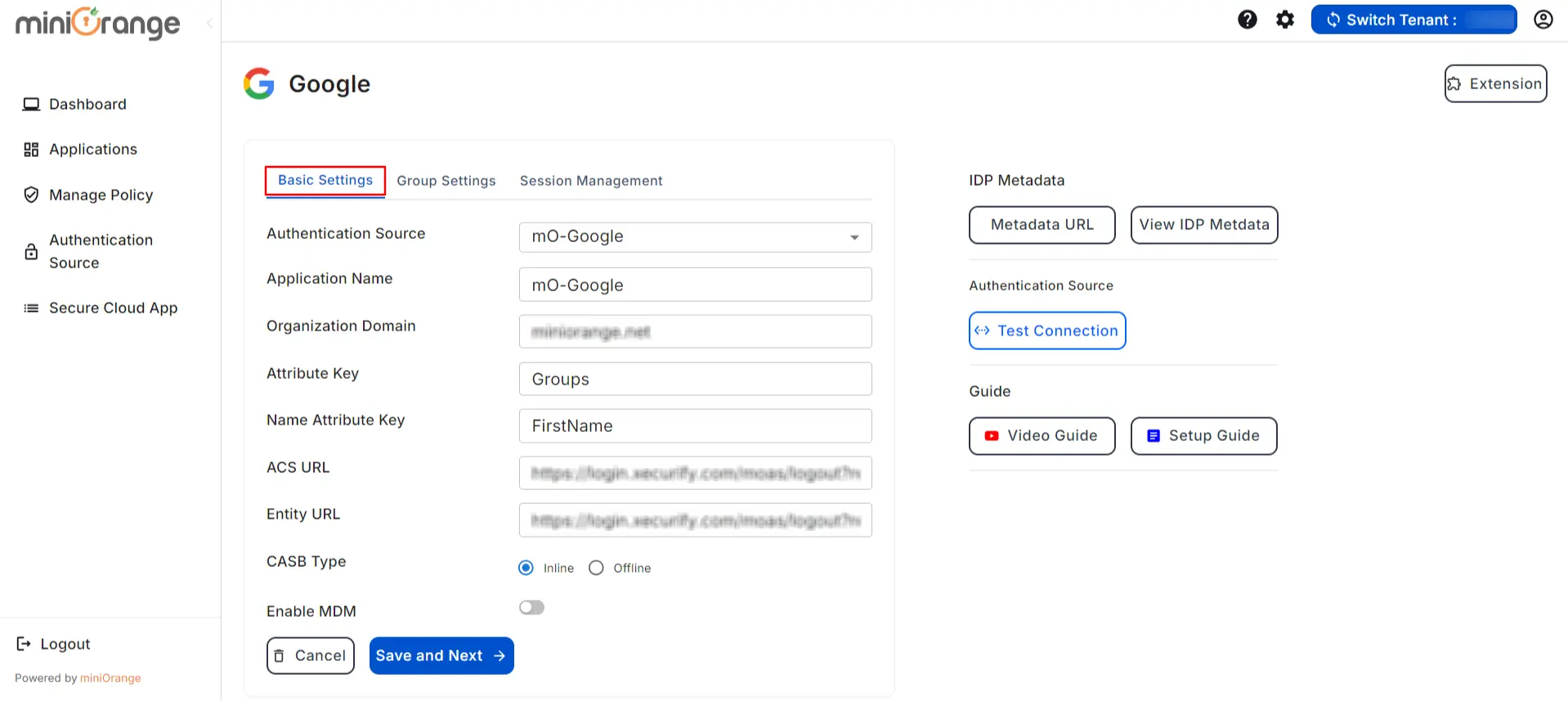Click the ACS URL input field
This screenshot has width=1568, height=701.
pyautogui.click(x=696, y=473)
